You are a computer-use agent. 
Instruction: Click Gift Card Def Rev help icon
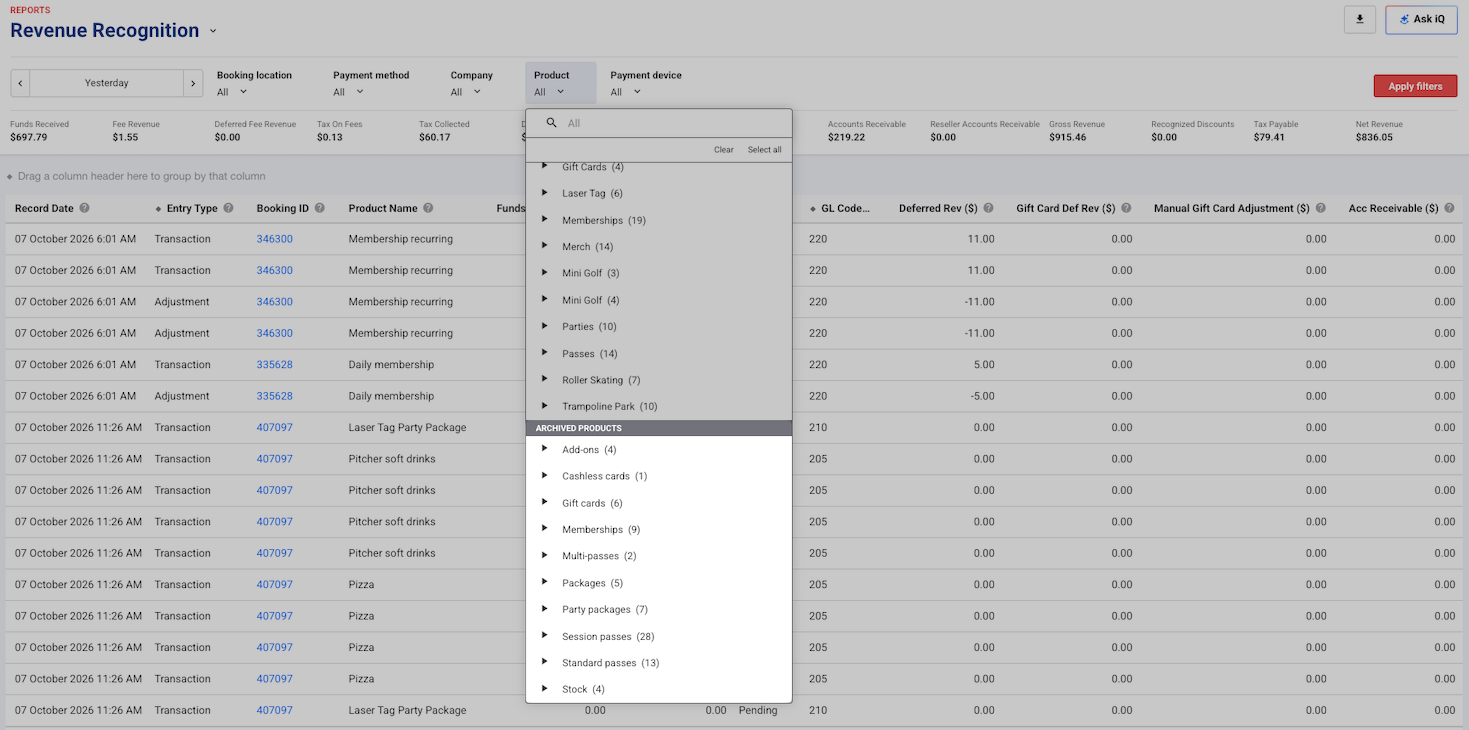point(1126,208)
